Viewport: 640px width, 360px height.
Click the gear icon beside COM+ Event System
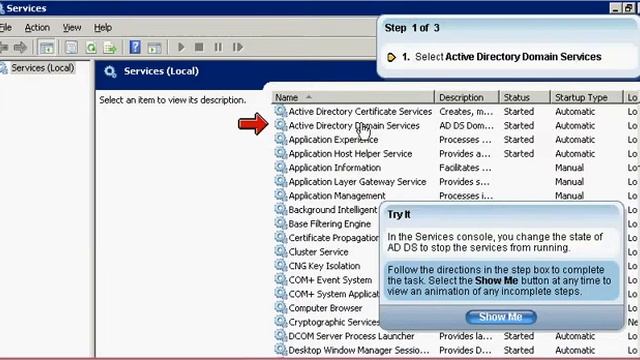tap(280, 280)
